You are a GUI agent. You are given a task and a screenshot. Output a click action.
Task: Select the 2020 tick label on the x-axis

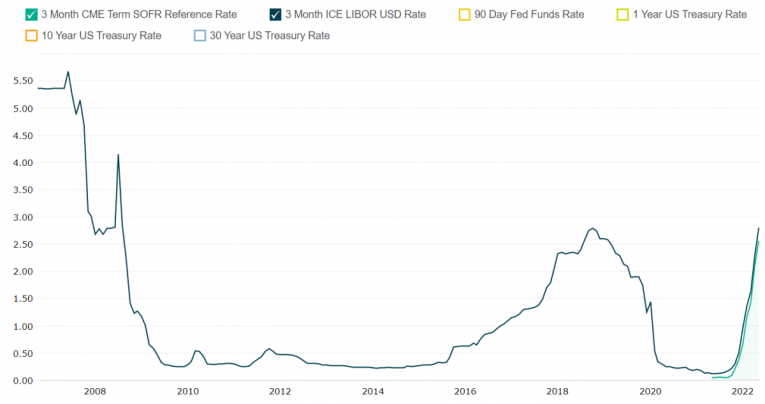[x=651, y=392]
